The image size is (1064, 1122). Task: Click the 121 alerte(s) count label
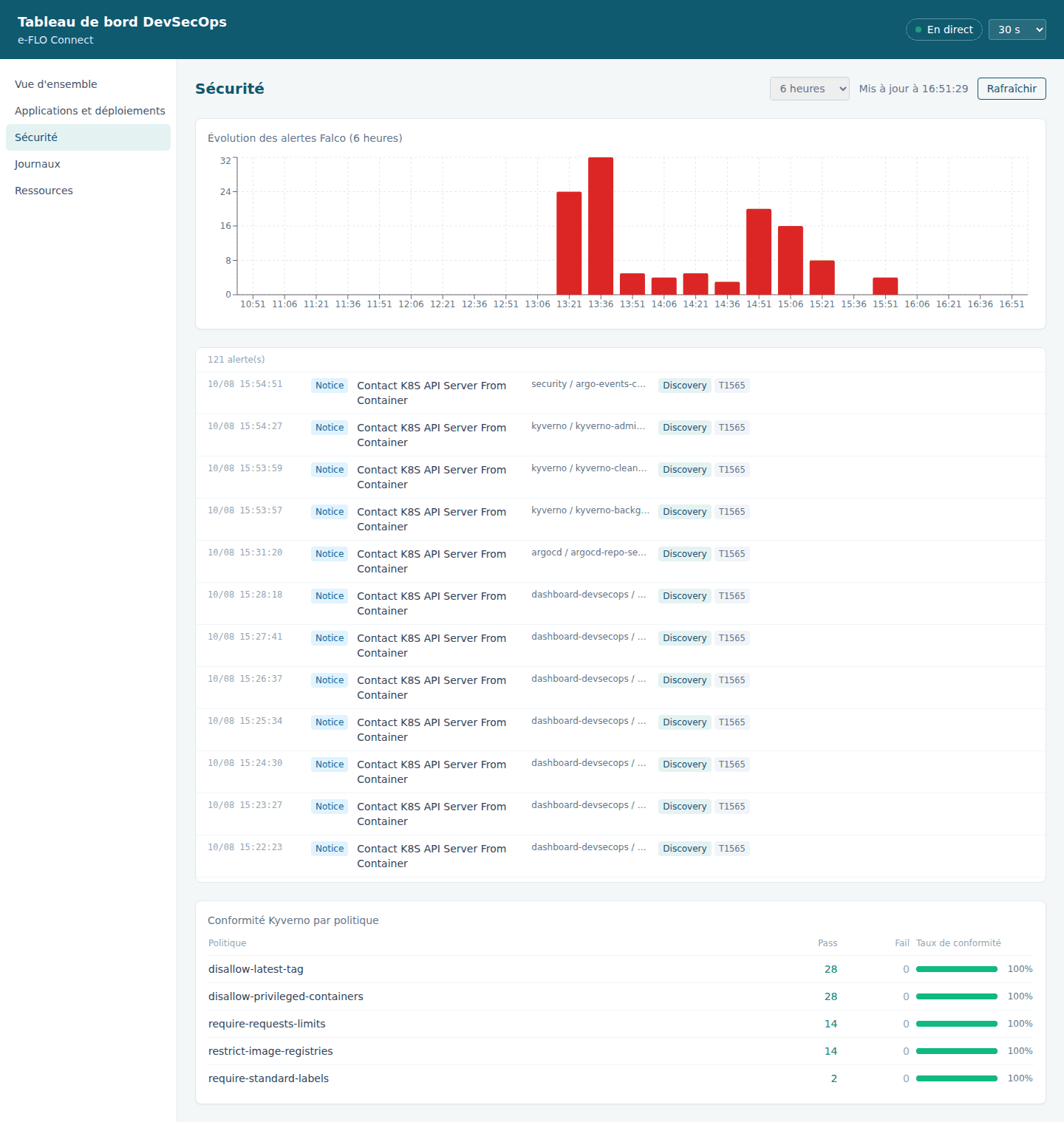236,360
